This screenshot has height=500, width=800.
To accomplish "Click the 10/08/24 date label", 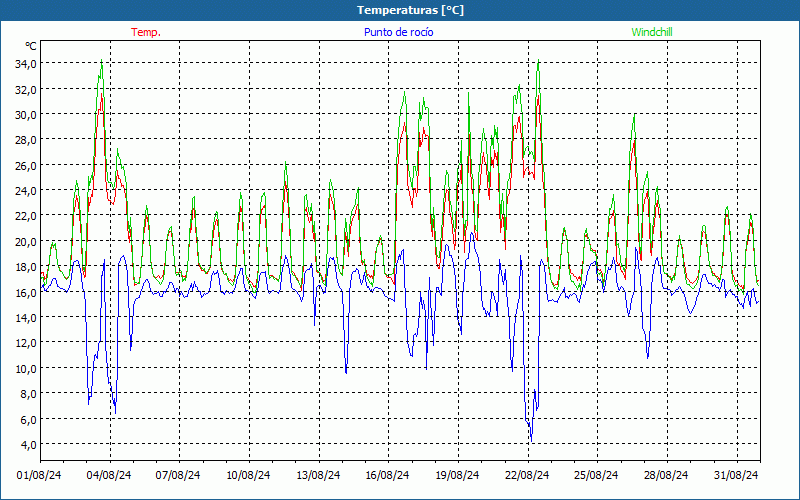I will [x=248, y=475].
